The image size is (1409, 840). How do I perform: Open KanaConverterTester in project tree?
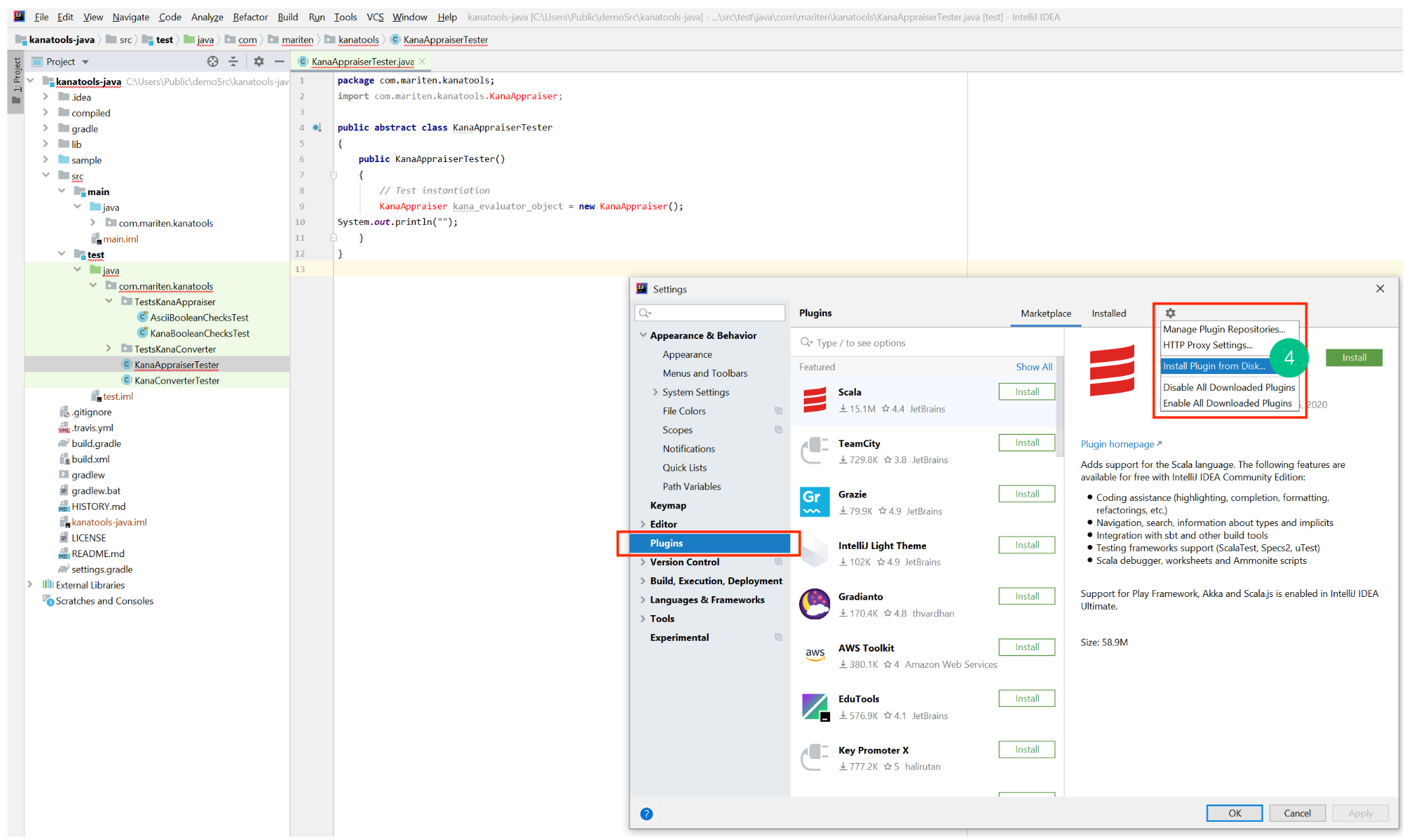pos(177,380)
